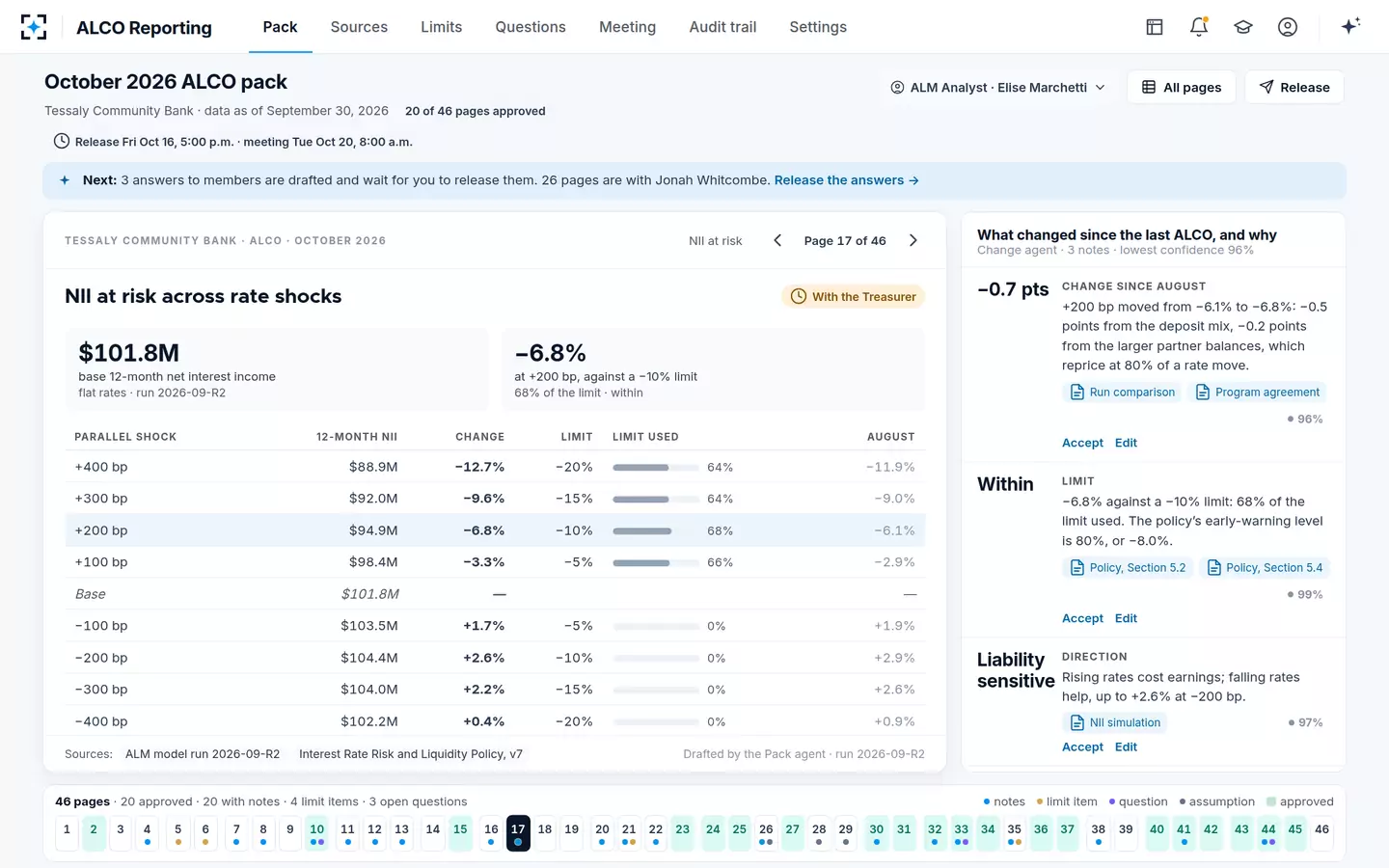Select page 26 thumbnail in page strip

coord(766,832)
